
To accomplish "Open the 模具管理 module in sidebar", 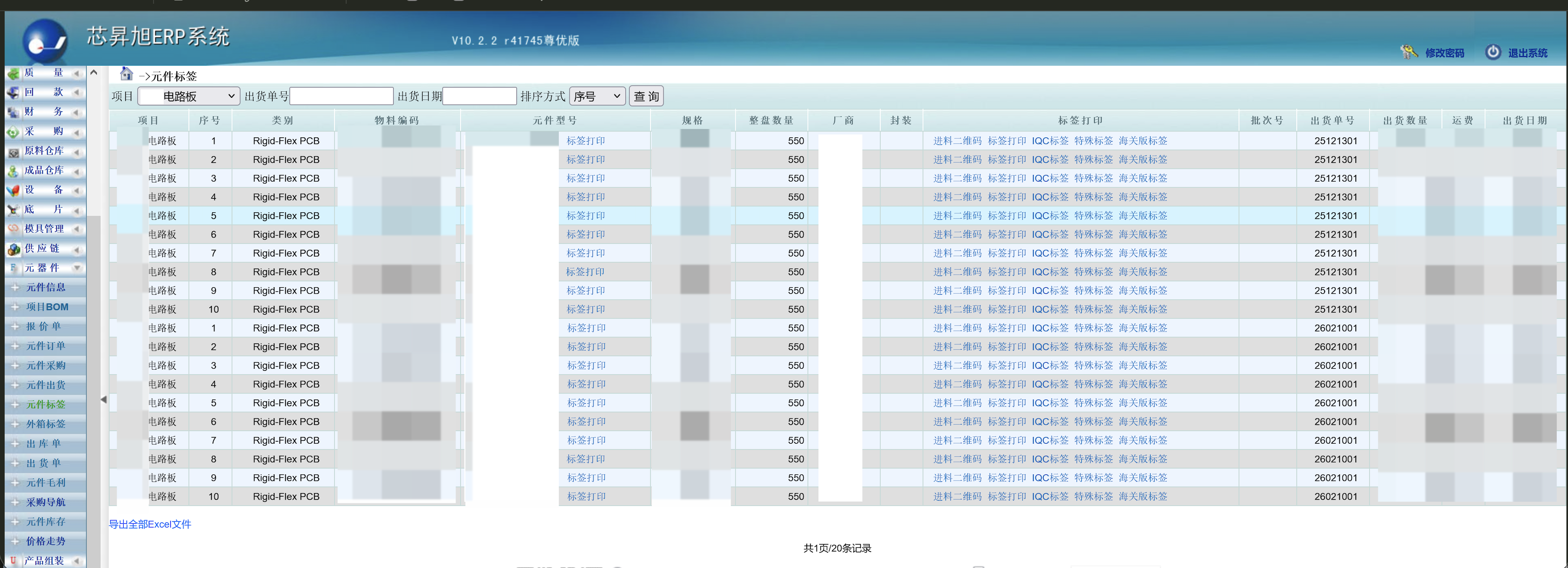I will click(44, 228).
